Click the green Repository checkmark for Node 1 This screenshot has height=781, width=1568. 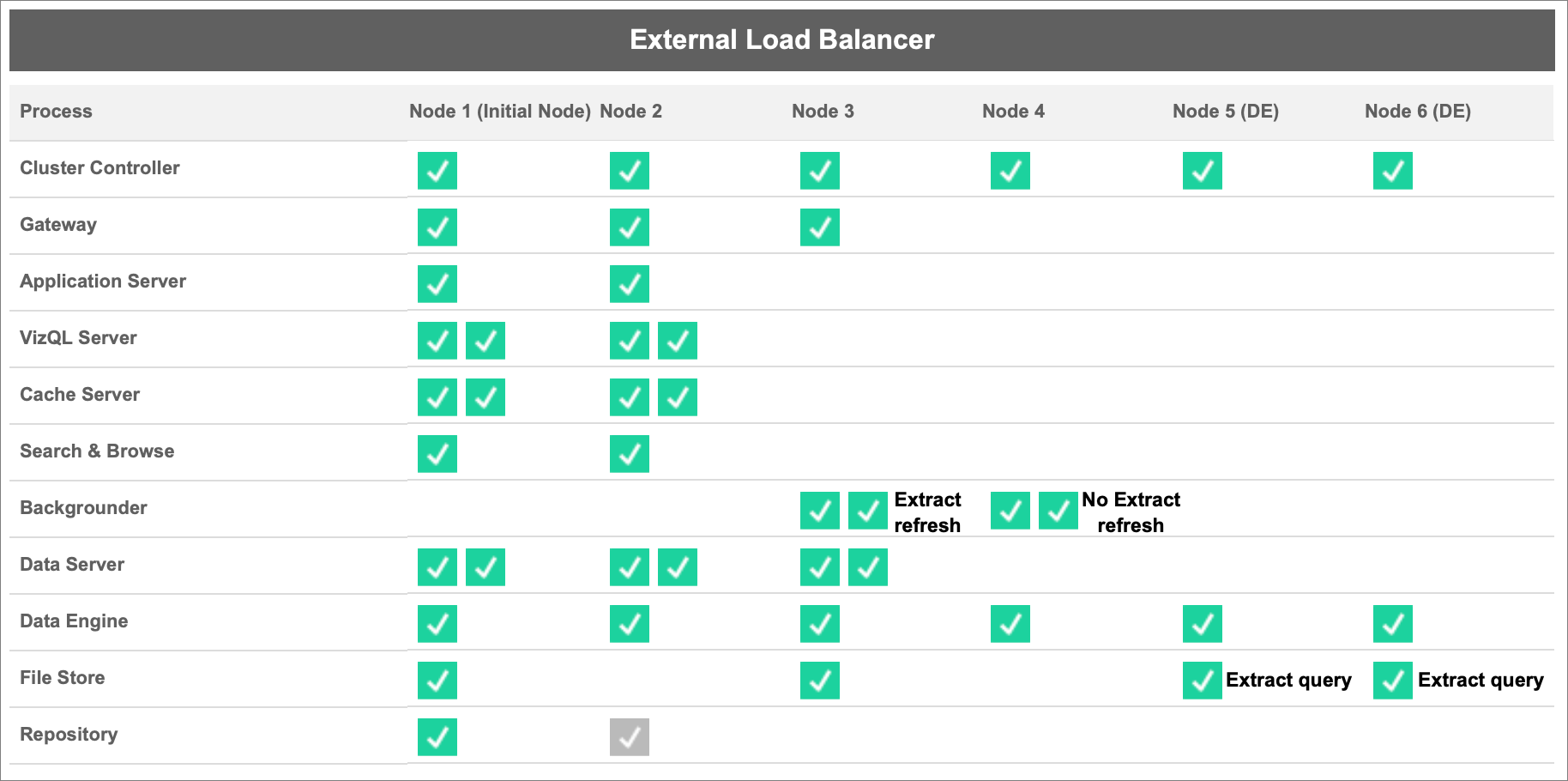coord(437,737)
